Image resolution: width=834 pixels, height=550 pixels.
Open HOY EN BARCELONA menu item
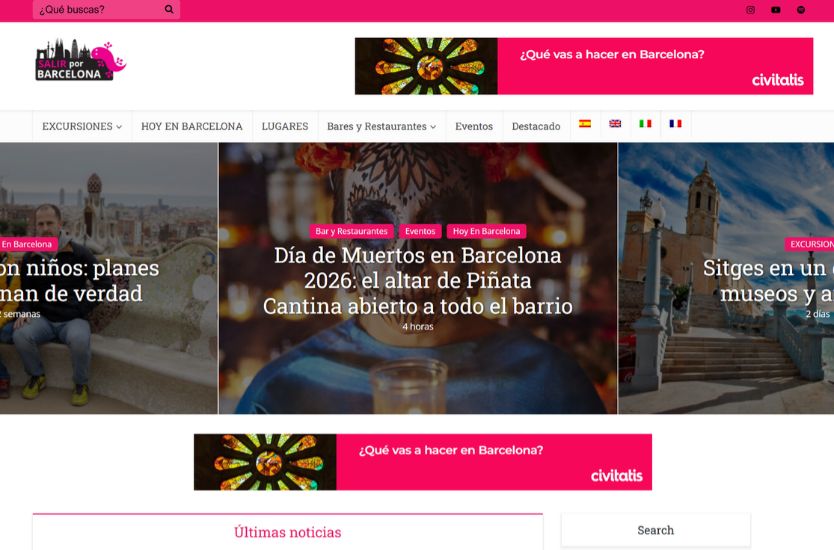tap(191, 127)
